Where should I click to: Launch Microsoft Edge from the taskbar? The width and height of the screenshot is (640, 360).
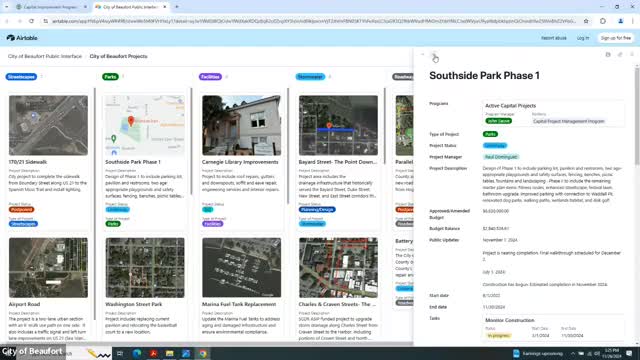[137, 353]
